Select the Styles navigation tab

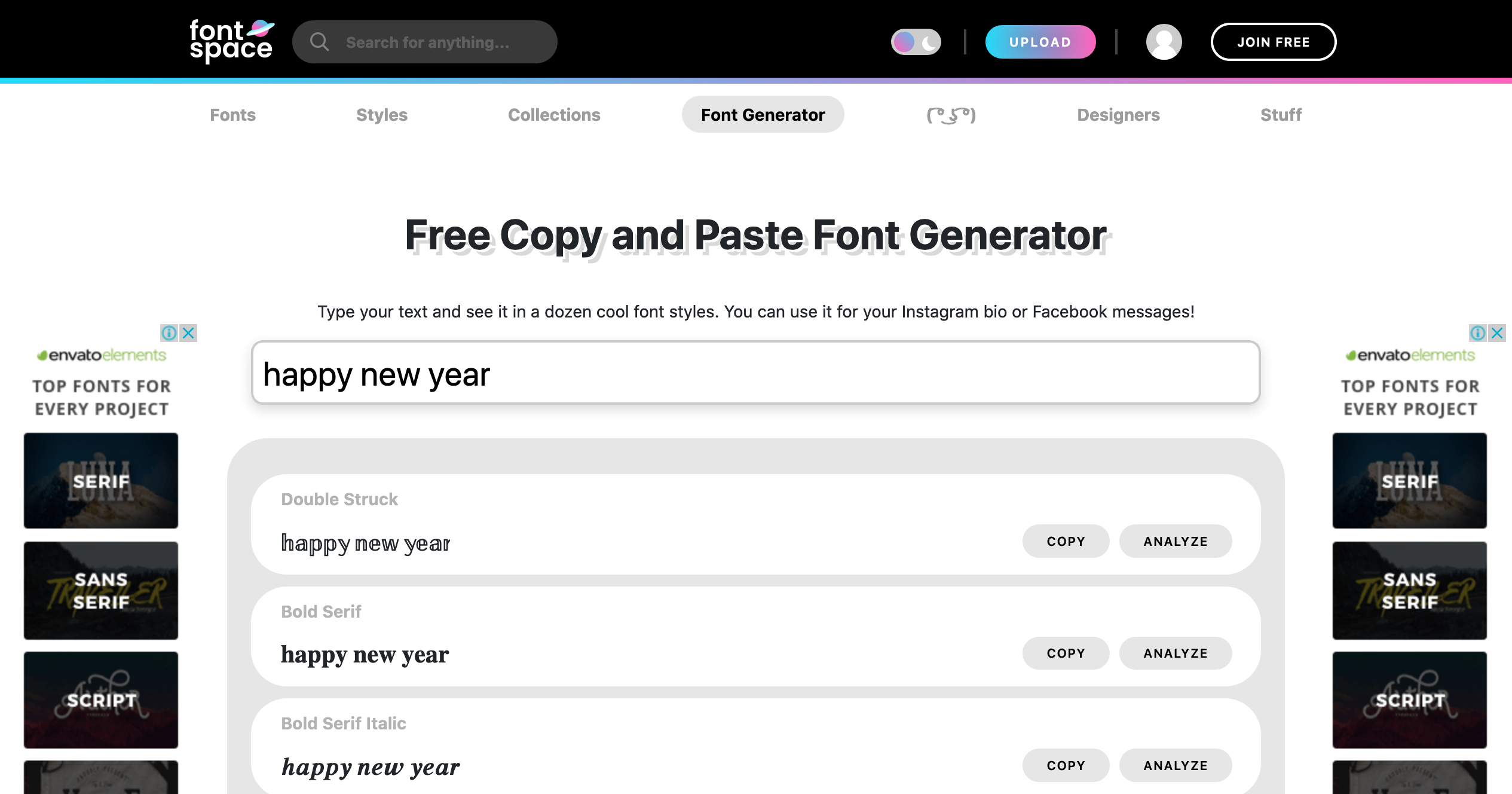(383, 114)
